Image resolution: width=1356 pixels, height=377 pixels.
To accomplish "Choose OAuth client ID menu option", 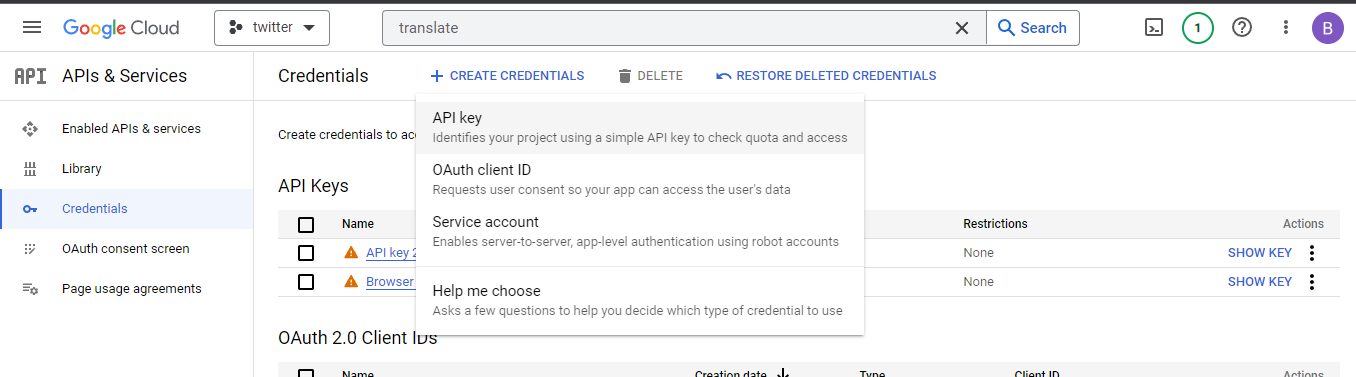I will (x=640, y=179).
